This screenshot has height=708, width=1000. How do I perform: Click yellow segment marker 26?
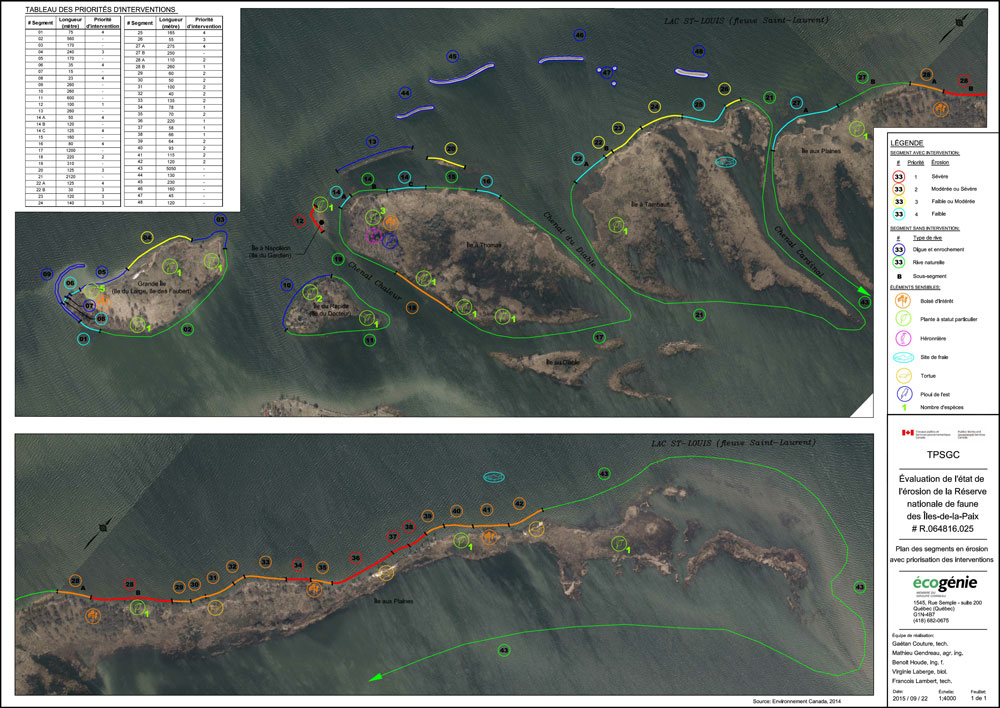point(724,89)
